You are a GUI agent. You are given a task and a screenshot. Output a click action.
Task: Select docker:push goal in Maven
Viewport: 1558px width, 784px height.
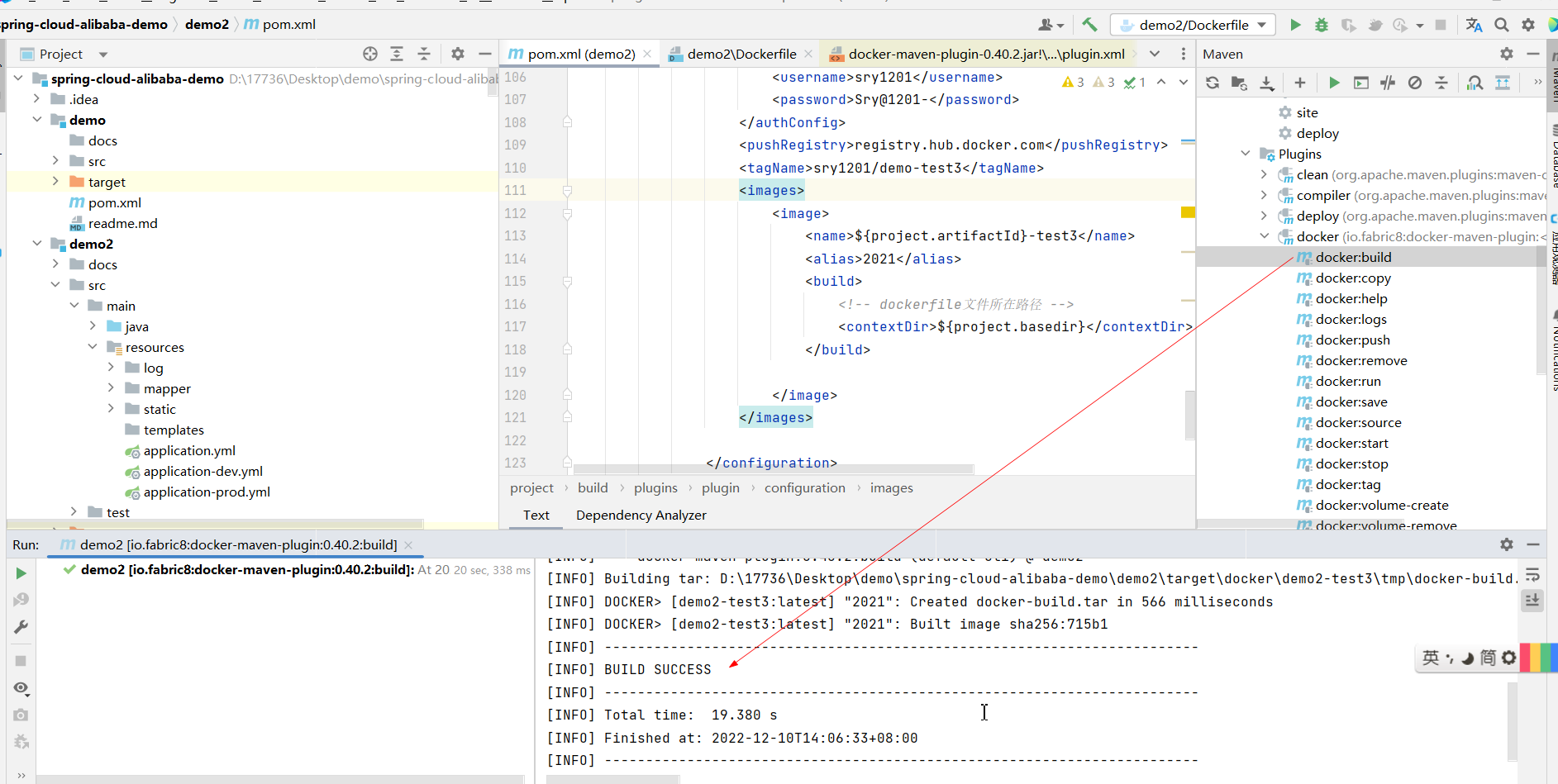coord(1352,340)
